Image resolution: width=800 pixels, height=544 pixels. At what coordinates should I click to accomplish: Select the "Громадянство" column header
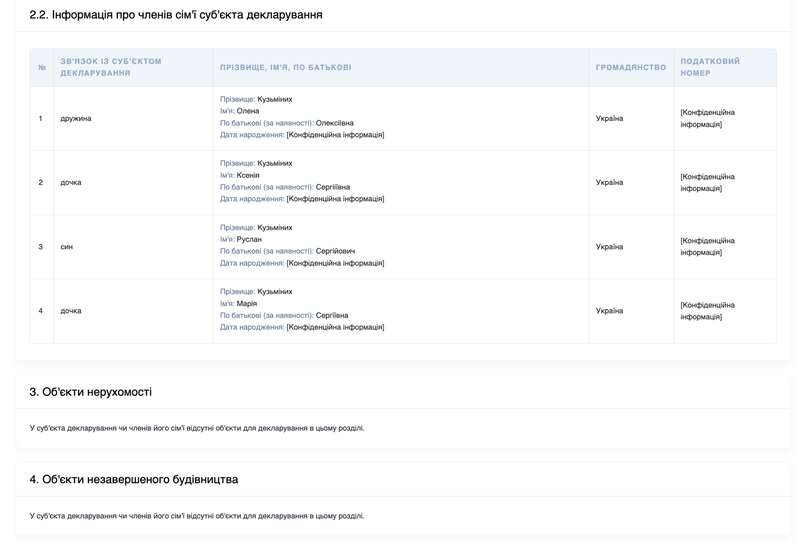(x=630, y=67)
